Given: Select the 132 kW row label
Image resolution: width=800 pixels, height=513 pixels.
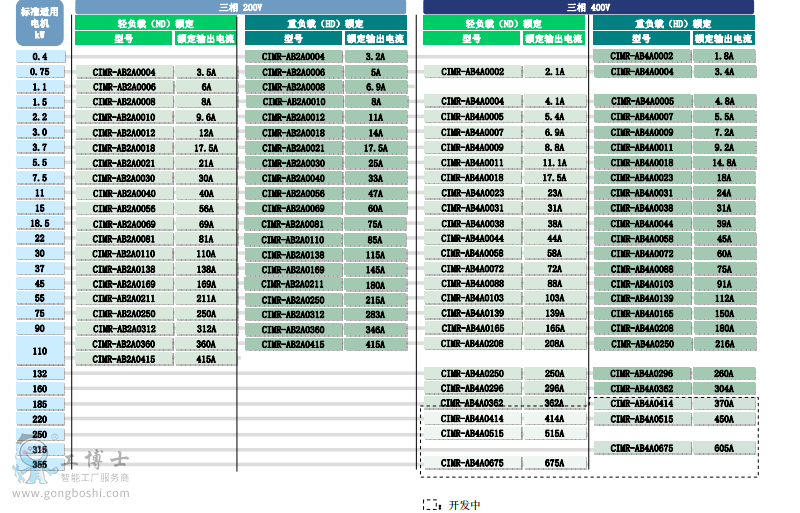Looking at the screenshot, I should (x=40, y=374).
